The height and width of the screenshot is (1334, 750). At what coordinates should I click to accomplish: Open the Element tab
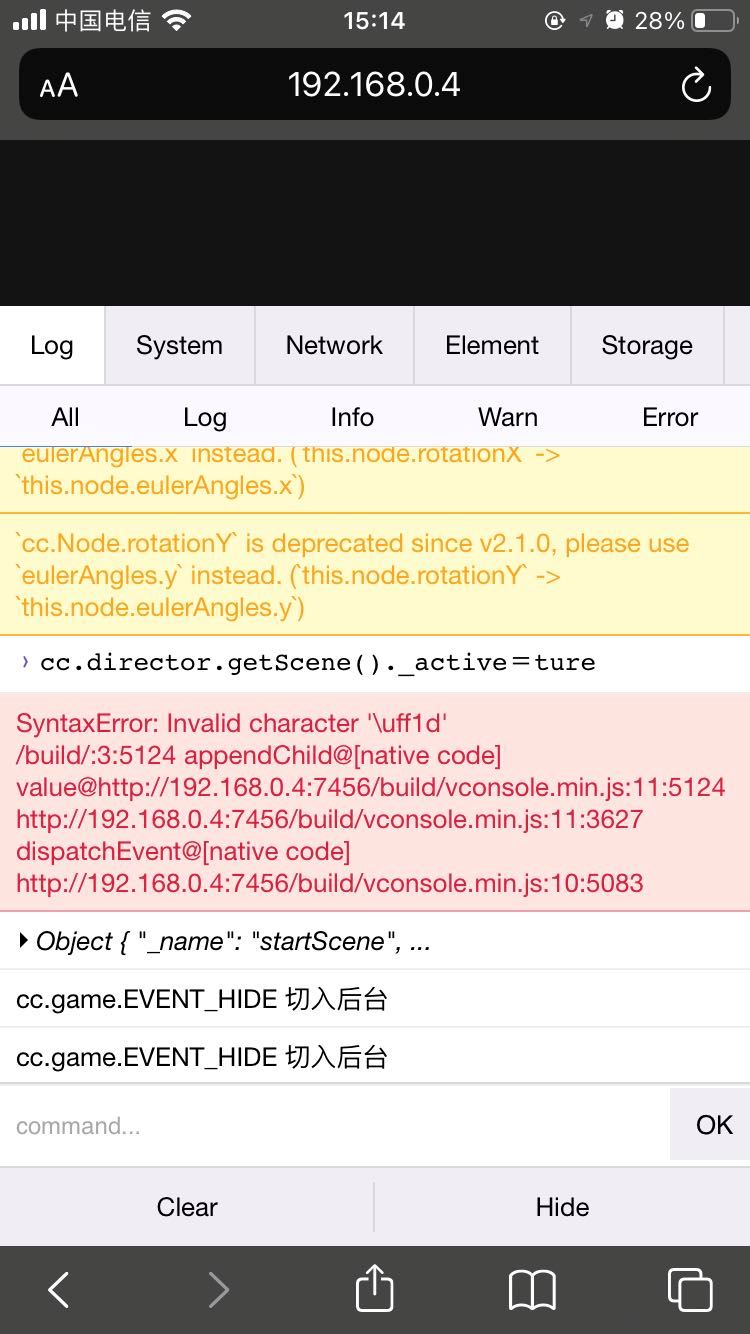(492, 345)
